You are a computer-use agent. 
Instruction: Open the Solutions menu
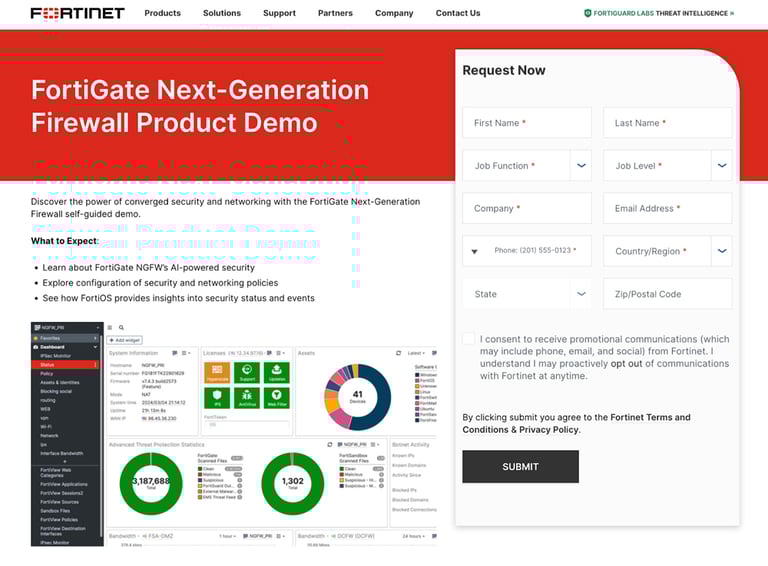coord(221,13)
